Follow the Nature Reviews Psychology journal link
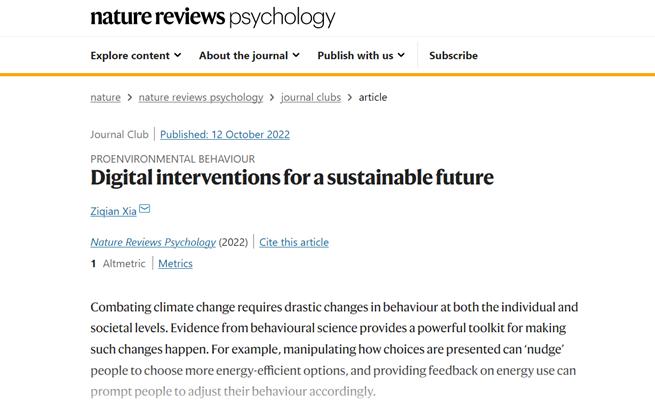 (x=152, y=242)
